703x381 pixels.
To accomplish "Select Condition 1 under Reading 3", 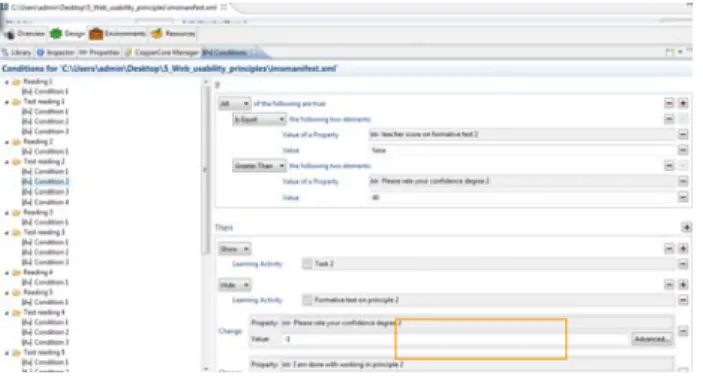I will click(x=45, y=222).
